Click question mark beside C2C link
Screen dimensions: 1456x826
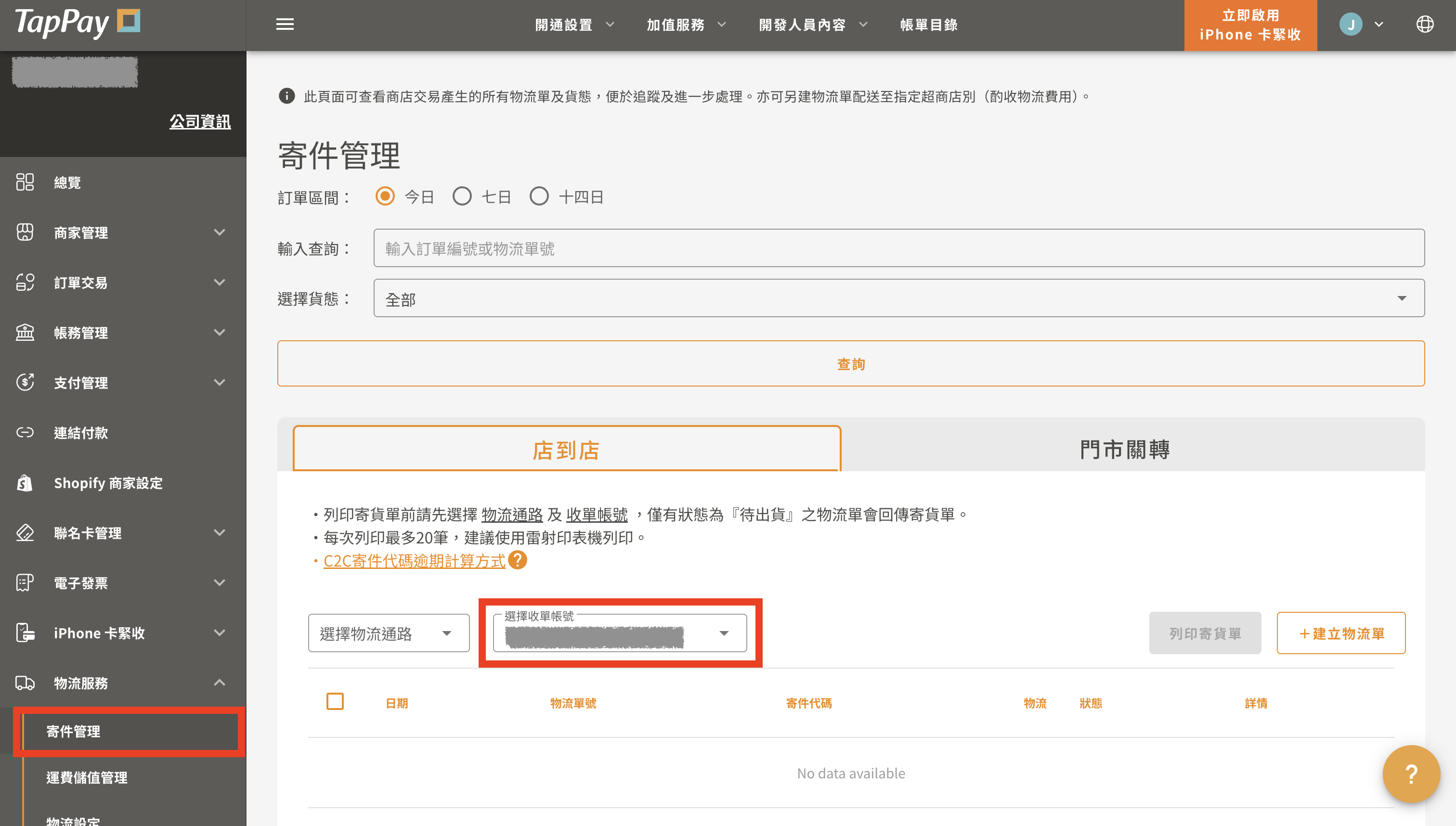tap(518, 560)
